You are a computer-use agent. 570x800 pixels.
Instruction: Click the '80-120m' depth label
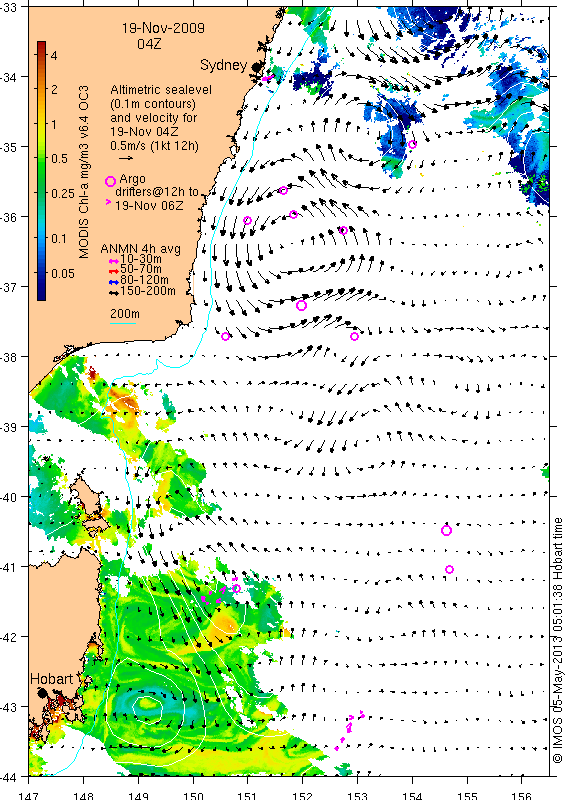point(144,280)
